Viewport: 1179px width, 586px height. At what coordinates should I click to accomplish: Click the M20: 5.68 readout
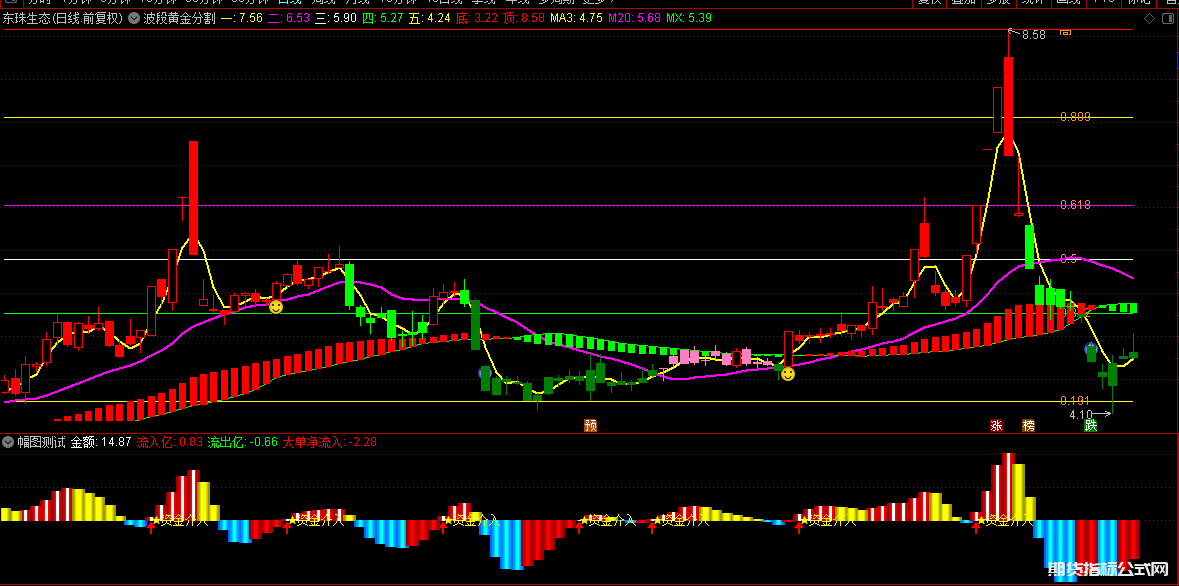[x=635, y=18]
